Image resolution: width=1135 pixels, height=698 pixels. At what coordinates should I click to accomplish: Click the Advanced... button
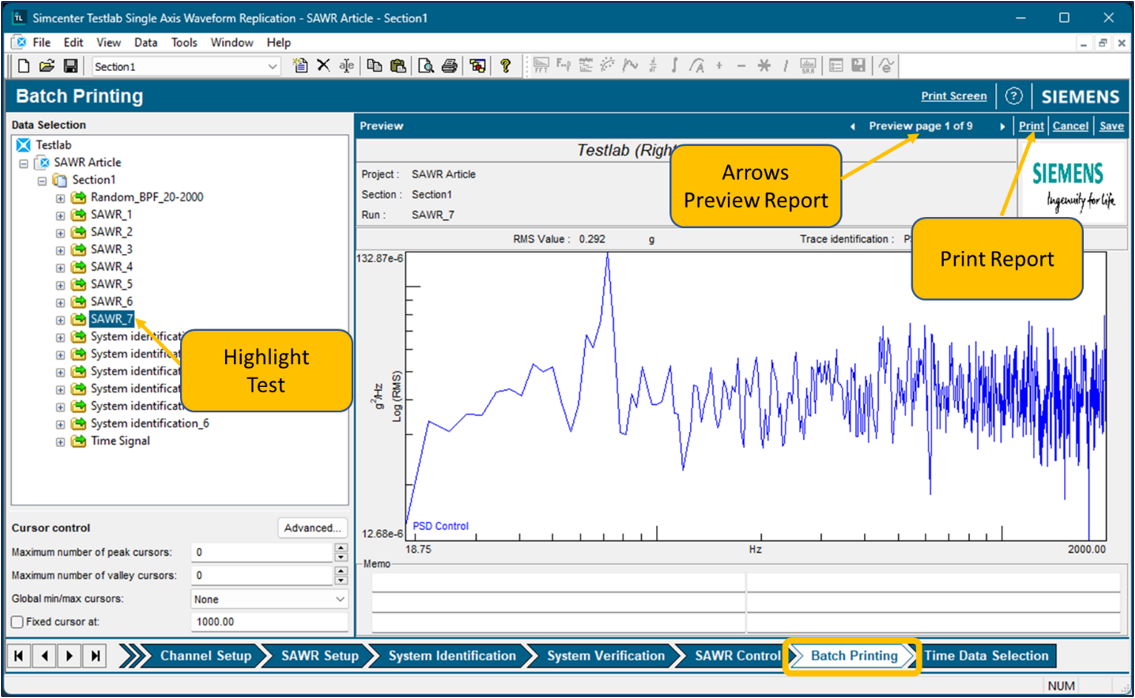coord(312,528)
